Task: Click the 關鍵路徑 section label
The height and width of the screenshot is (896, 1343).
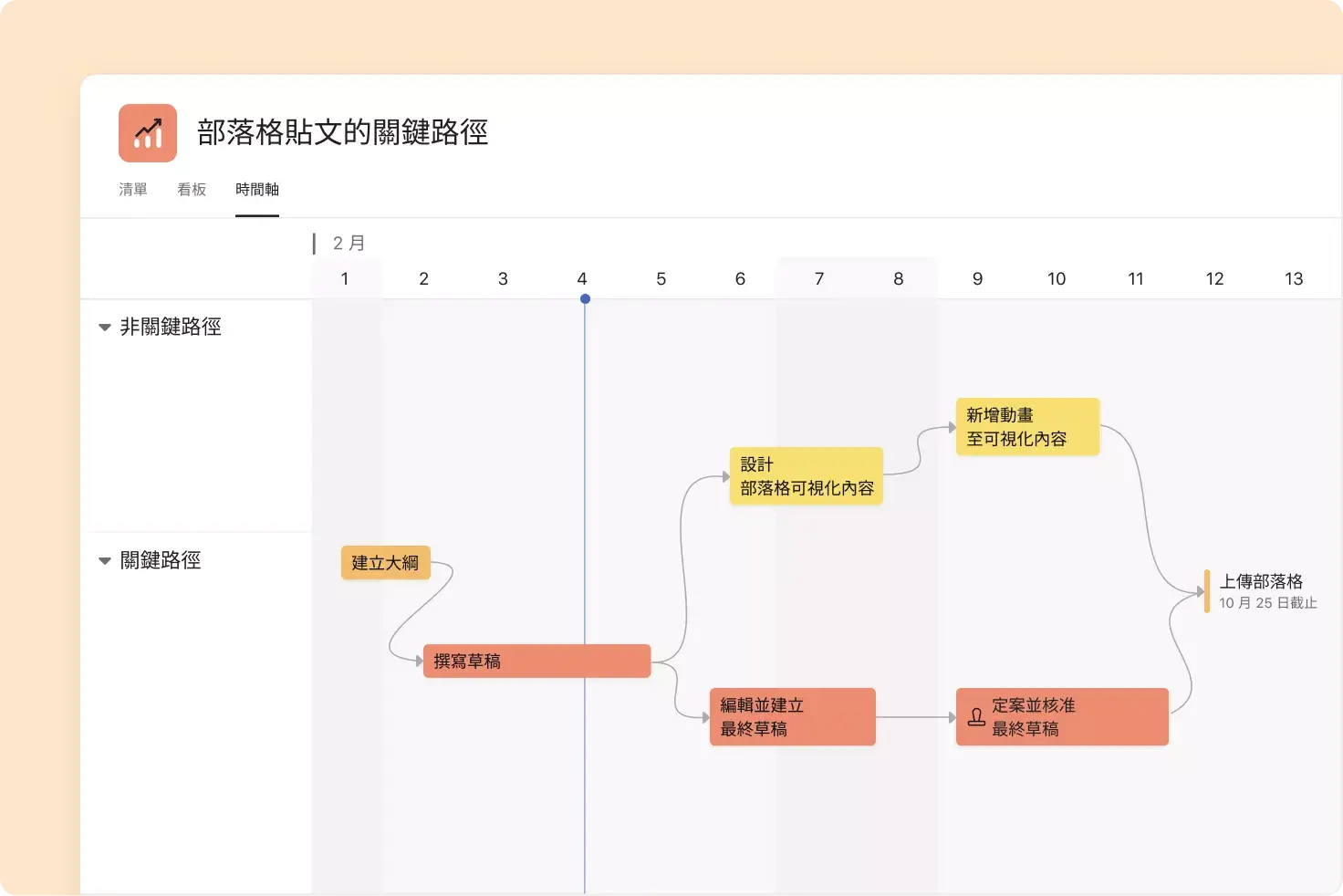Action: (161, 560)
